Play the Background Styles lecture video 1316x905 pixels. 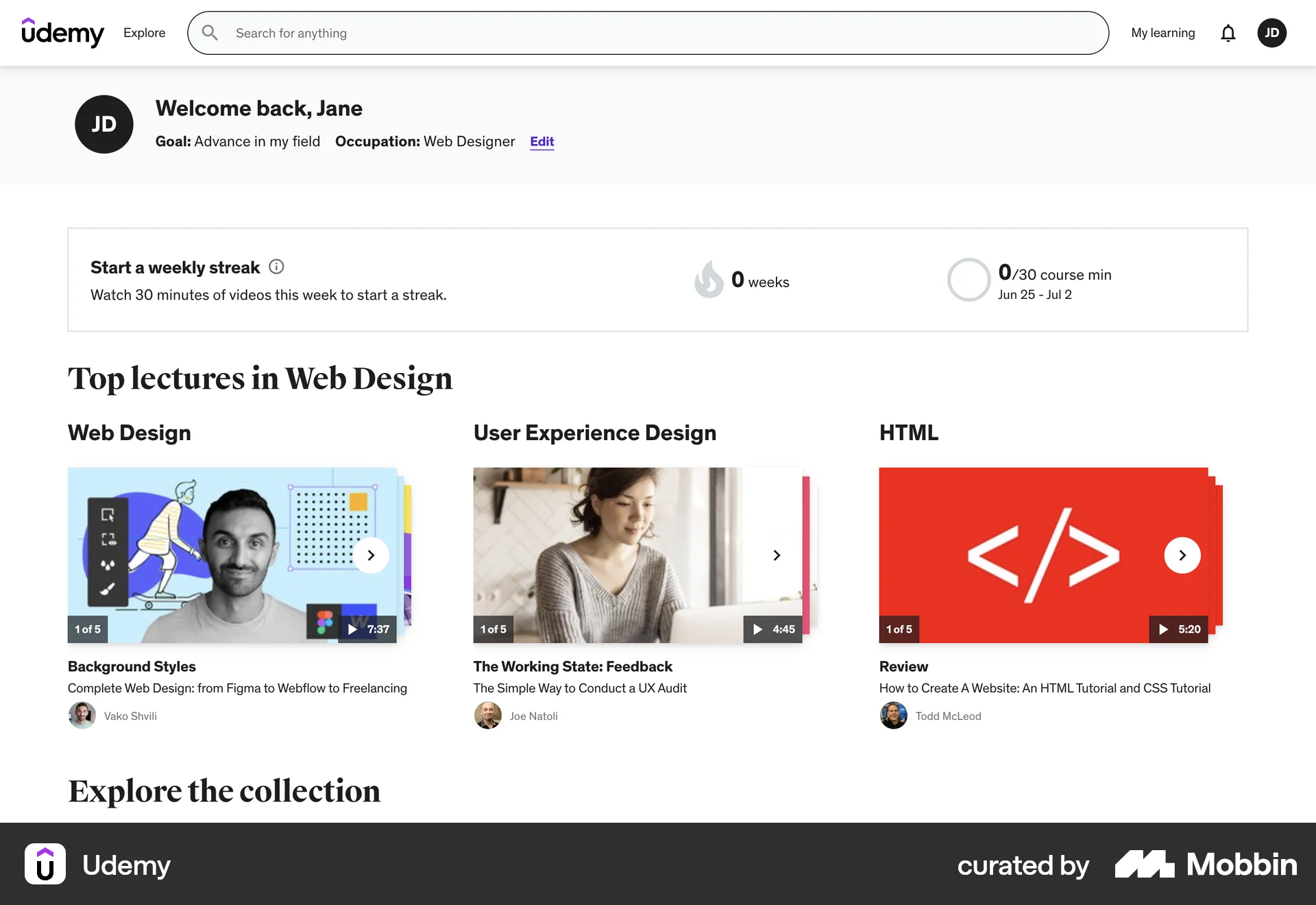point(354,629)
